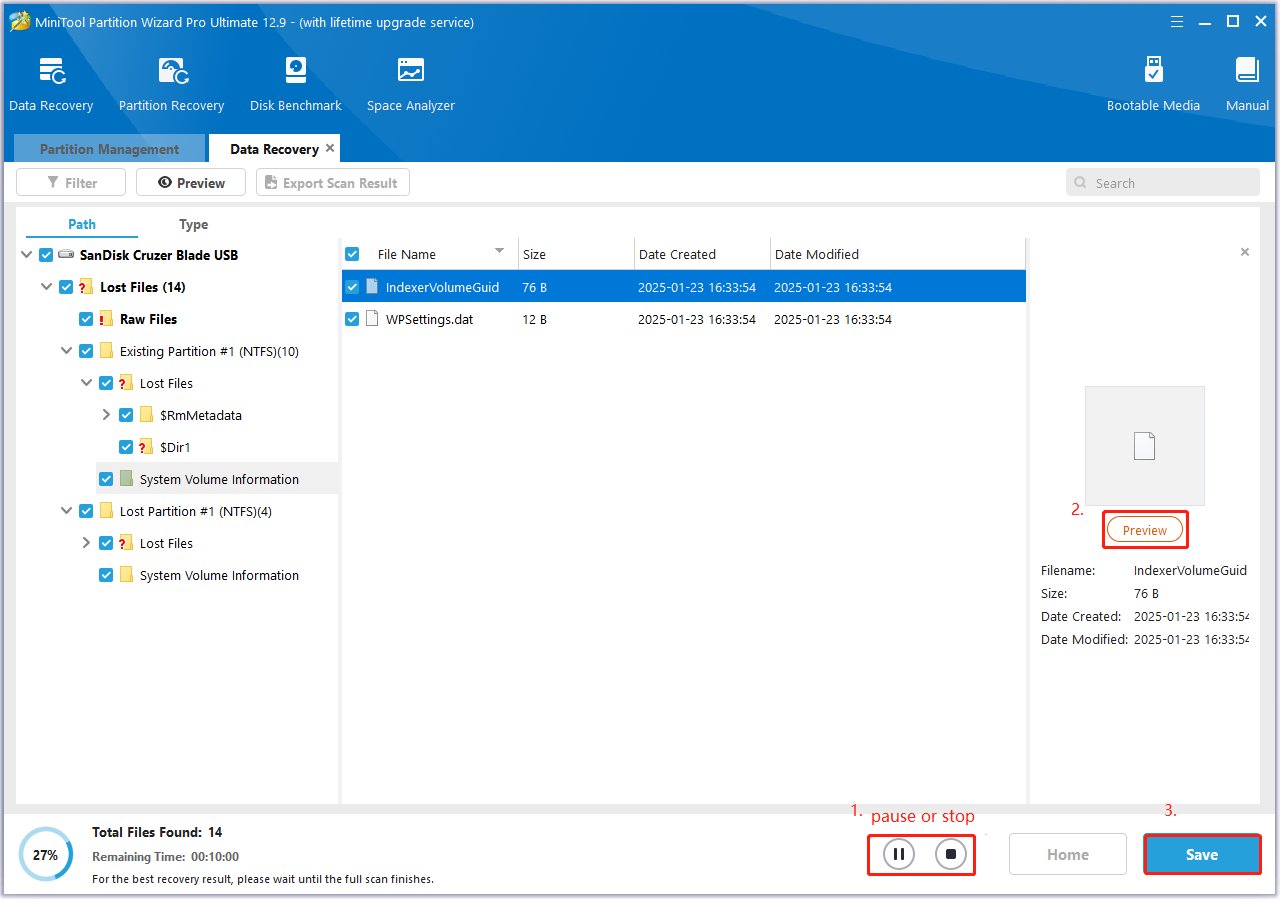
Task: Click Export Scan Result button
Action: (x=333, y=183)
